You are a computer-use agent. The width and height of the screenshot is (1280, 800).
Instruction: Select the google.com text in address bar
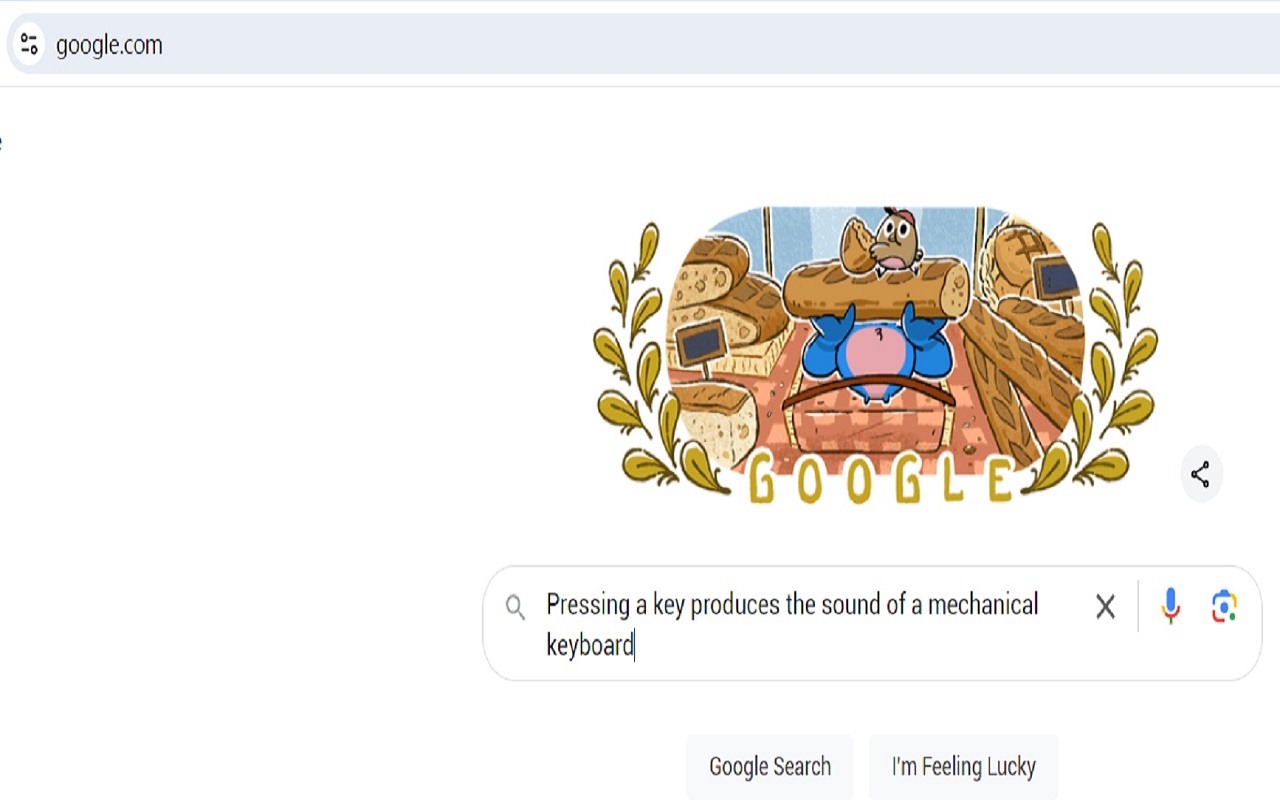click(110, 44)
